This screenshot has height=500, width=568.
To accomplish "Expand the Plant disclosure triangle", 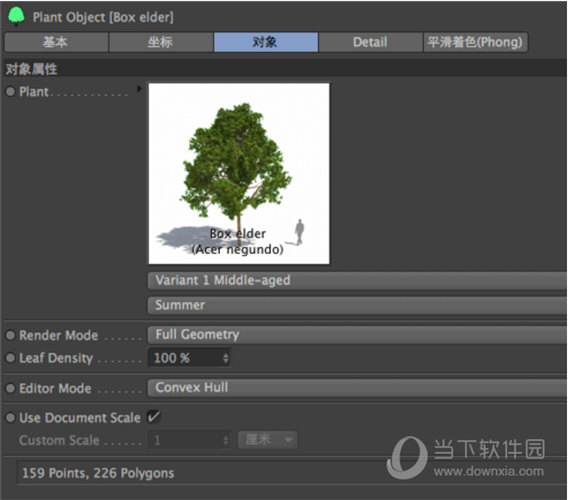I will 139,89.
